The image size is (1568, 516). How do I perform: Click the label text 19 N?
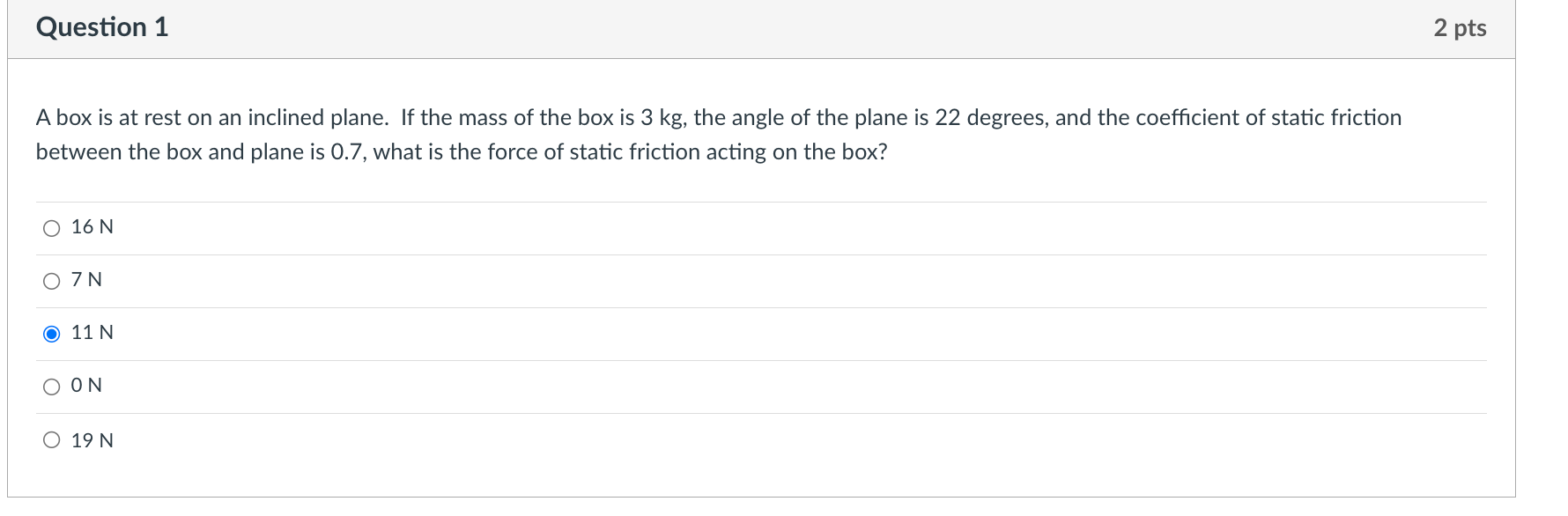coord(92,439)
